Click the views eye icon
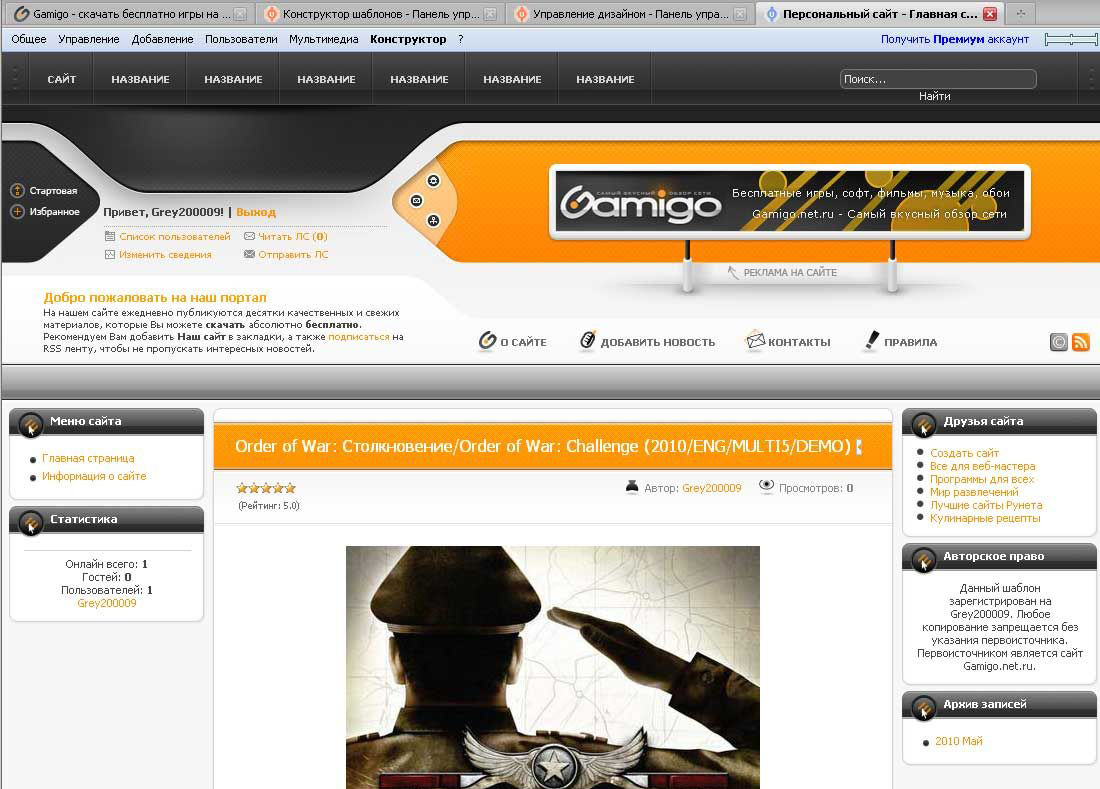1100x789 pixels. 767,486
